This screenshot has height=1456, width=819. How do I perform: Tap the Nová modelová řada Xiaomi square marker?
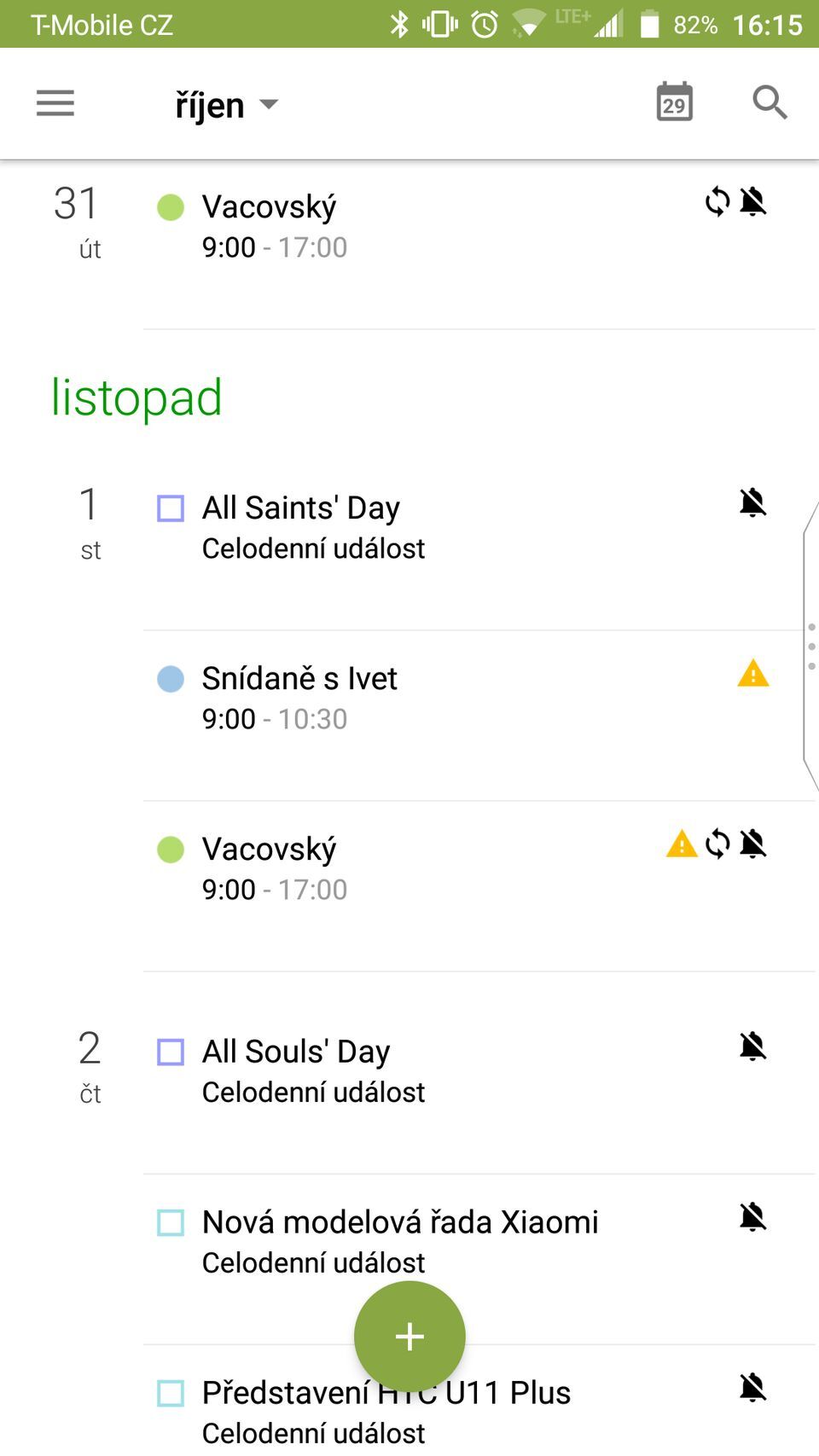[171, 1222]
